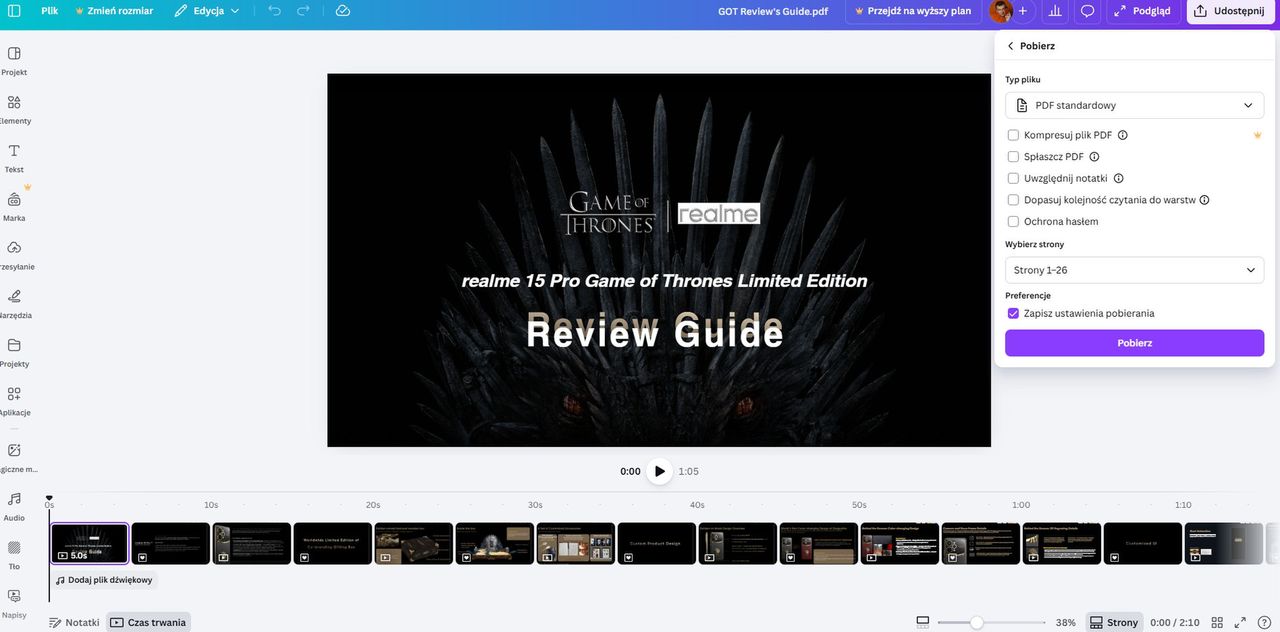Click the Udostępnij share button
Screen dimensions: 1280x632
pos(1229,11)
